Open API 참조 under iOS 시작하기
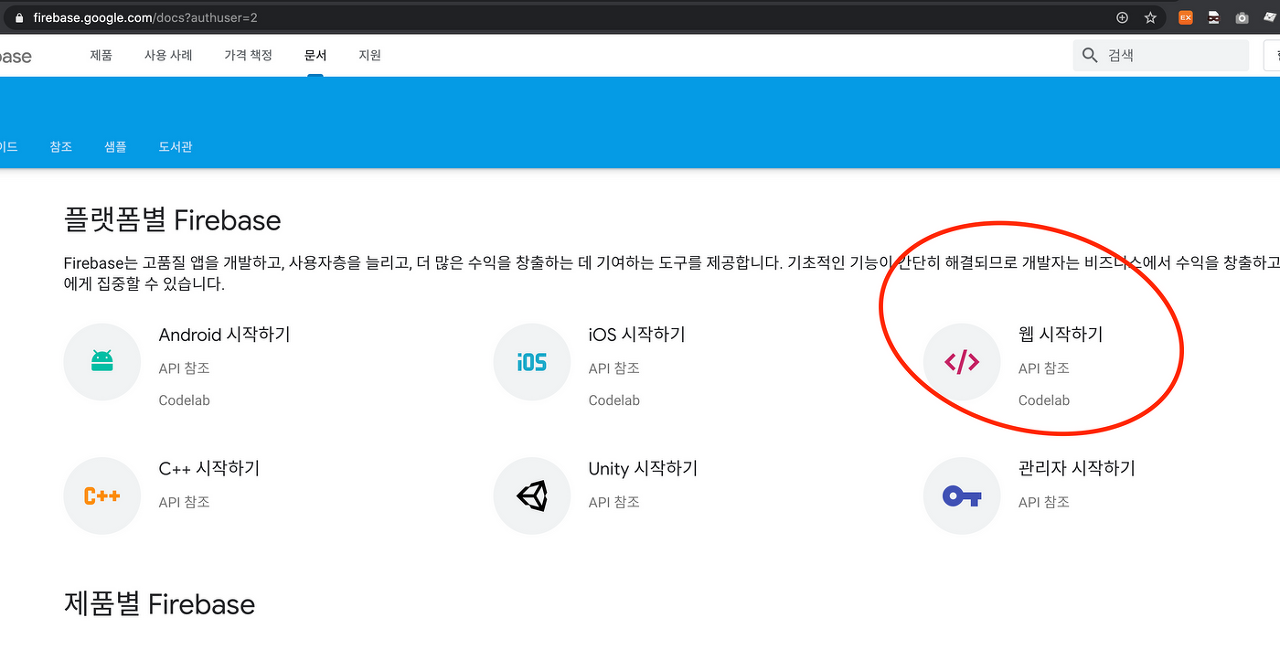1280x650 pixels. [x=614, y=369]
